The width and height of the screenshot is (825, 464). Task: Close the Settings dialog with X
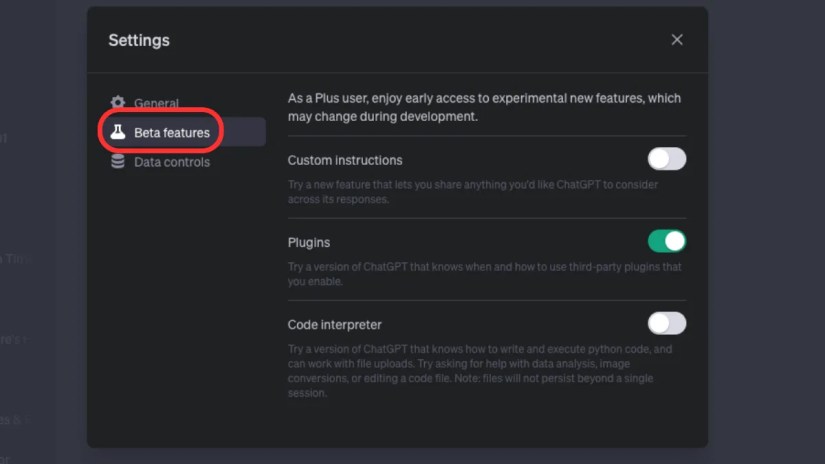tap(677, 39)
